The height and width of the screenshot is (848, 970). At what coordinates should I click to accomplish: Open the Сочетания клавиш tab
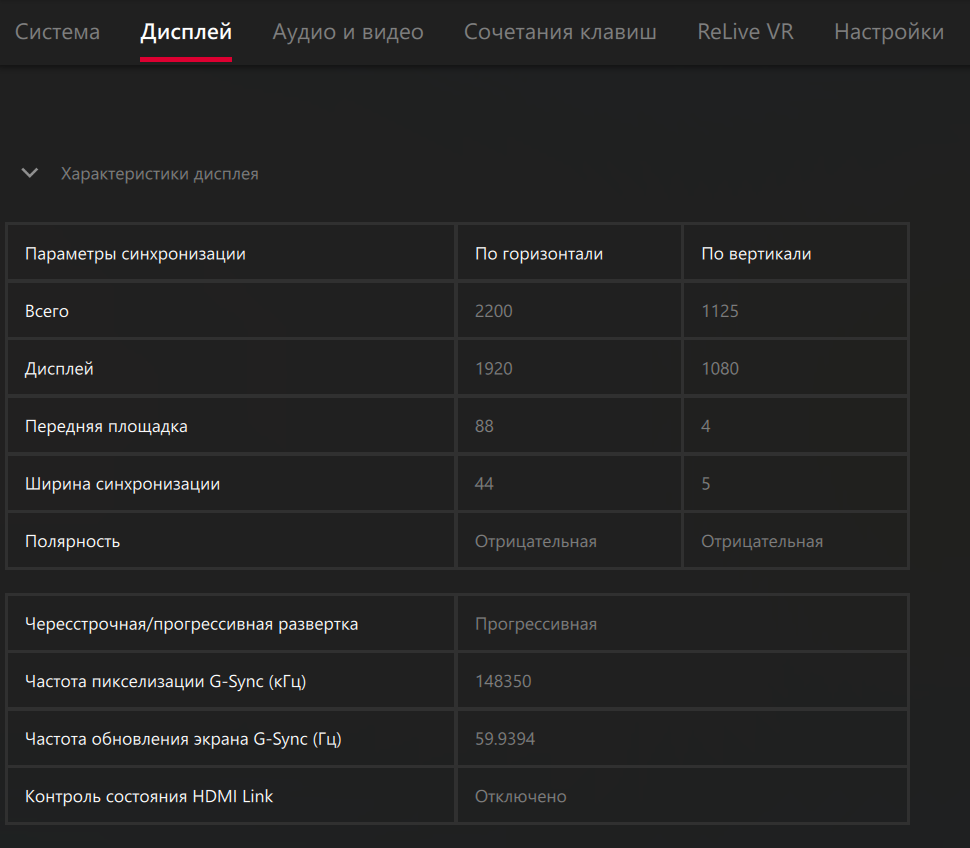(560, 32)
